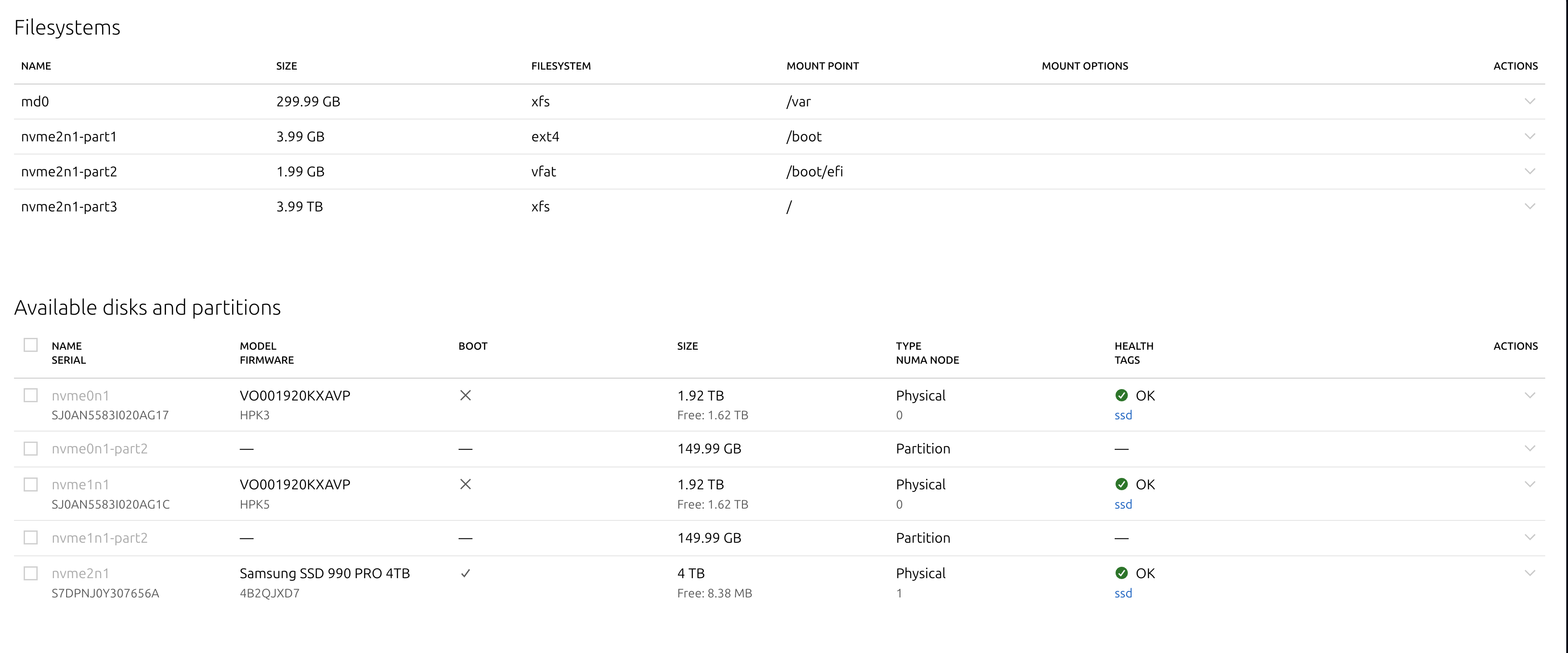Click the green OK health icon for nvme2n1
The width and height of the screenshot is (1568, 653).
pyautogui.click(x=1121, y=573)
